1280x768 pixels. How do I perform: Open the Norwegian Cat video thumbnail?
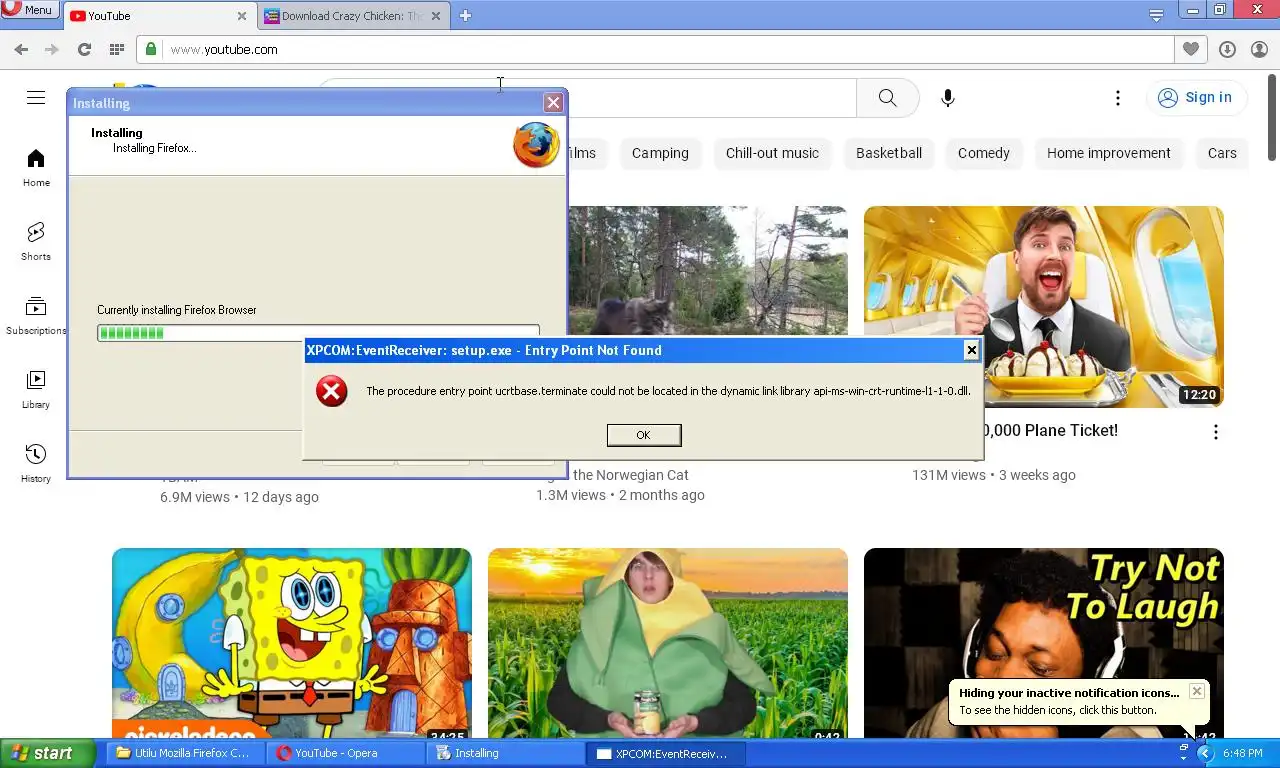tap(708, 270)
